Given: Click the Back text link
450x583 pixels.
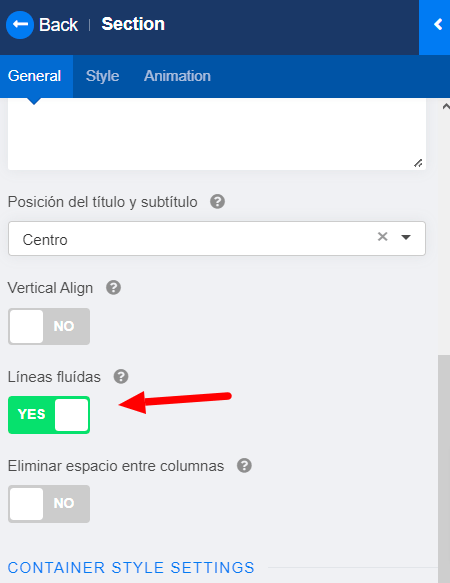Looking at the screenshot, I should tap(58, 25).
